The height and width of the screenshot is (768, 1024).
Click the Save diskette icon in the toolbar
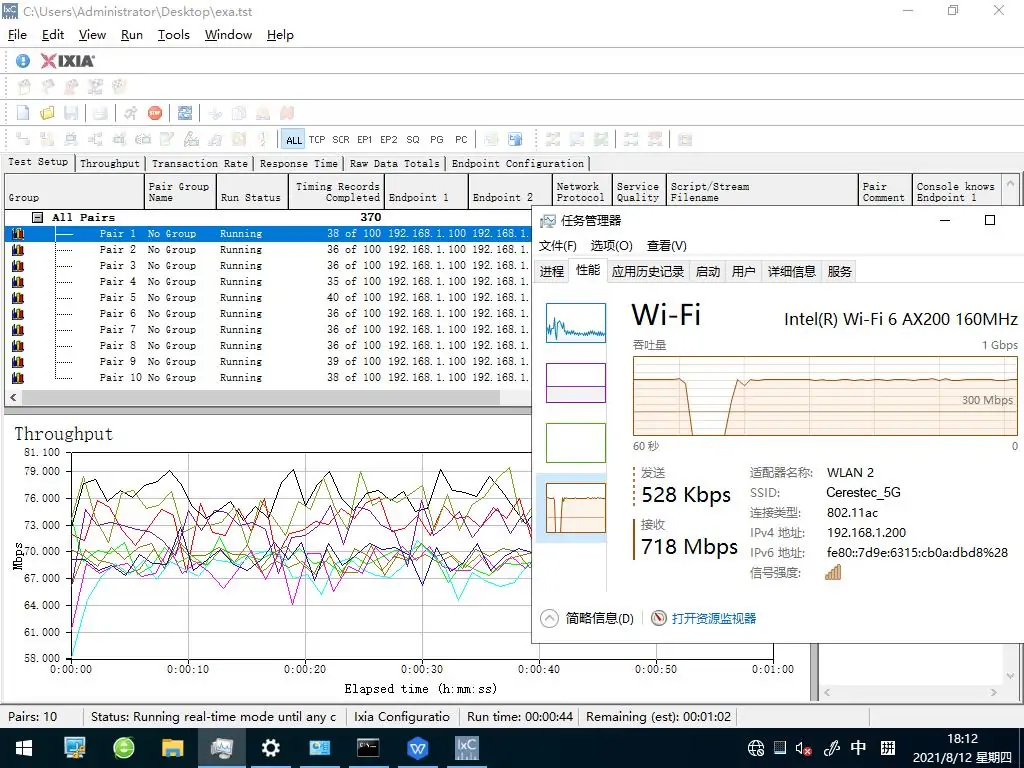coord(71,113)
